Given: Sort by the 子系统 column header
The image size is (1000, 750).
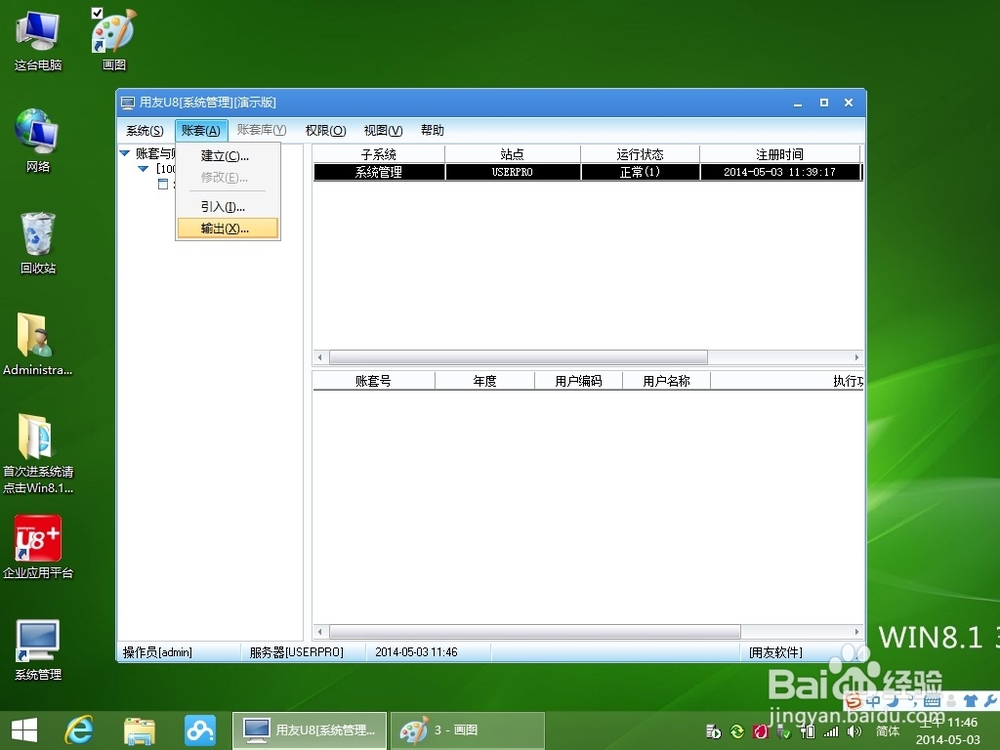Looking at the screenshot, I should coord(379,154).
